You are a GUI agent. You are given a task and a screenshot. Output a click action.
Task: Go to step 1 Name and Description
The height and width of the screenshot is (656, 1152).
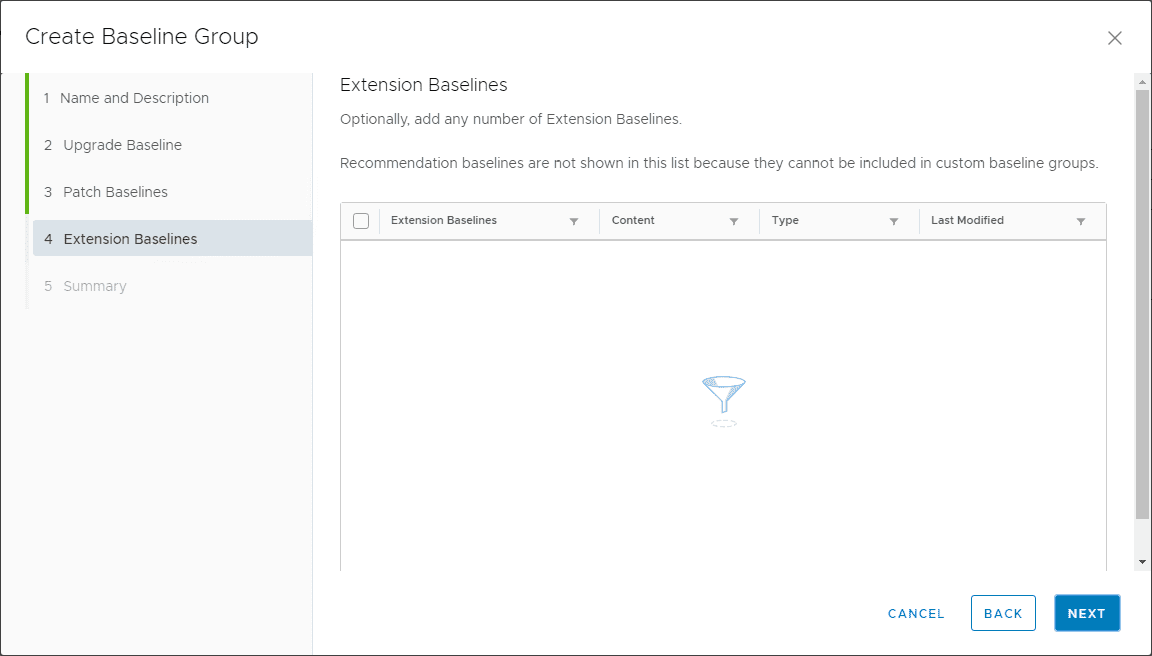click(x=134, y=98)
